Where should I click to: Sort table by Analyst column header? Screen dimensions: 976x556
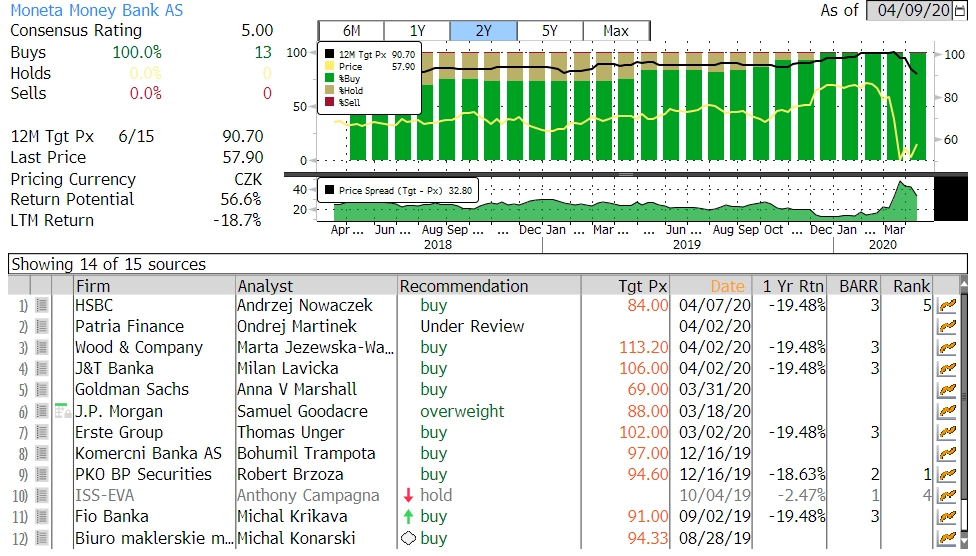point(316,286)
